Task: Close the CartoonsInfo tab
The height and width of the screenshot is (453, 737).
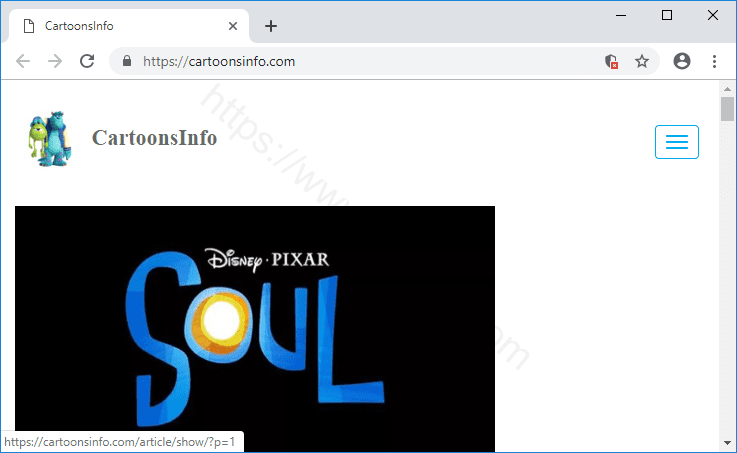Action: 234,26
